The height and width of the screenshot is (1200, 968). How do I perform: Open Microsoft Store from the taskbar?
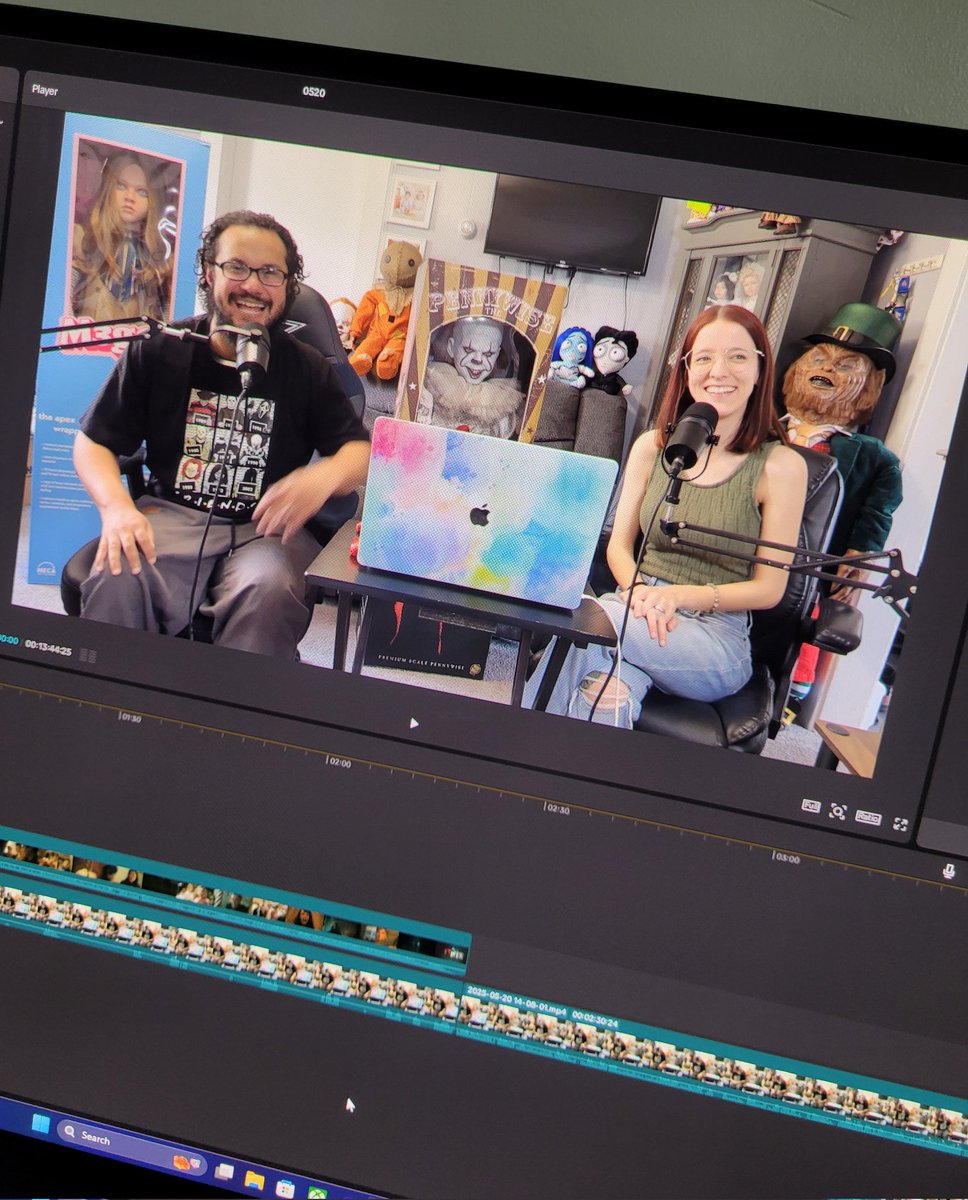pos(285,1188)
